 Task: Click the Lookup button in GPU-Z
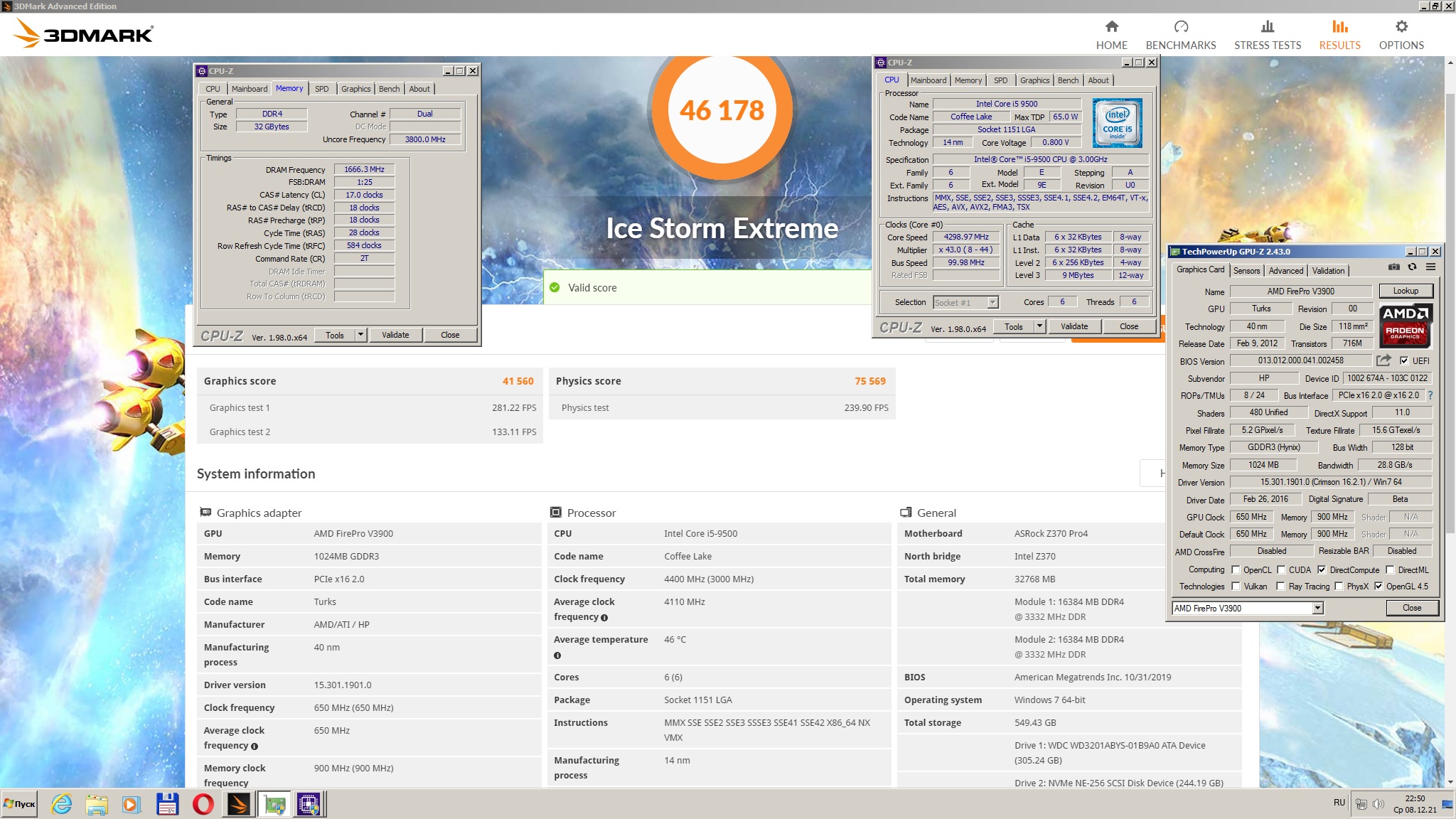(x=1406, y=291)
